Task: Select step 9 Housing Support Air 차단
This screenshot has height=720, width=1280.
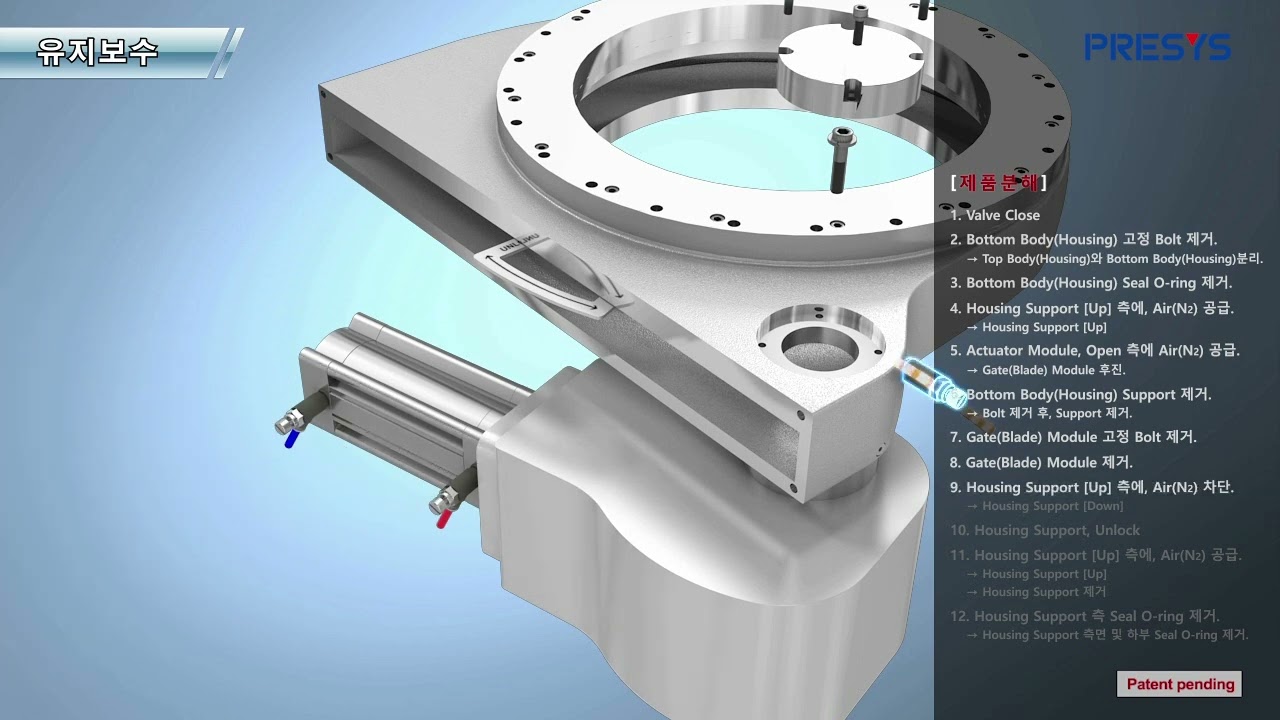Action: tap(1092, 488)
